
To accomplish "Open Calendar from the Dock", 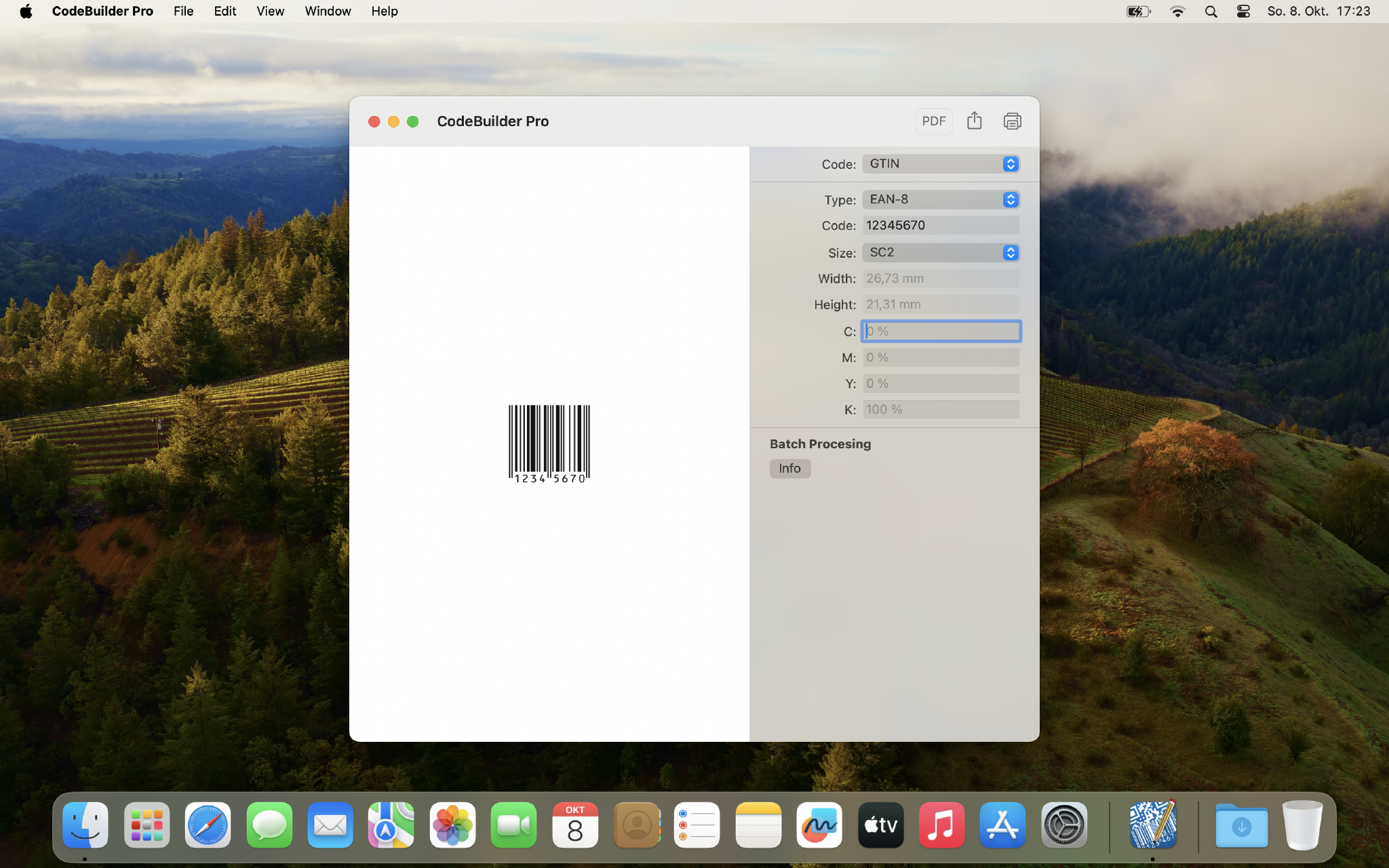I will pos(575,825).
